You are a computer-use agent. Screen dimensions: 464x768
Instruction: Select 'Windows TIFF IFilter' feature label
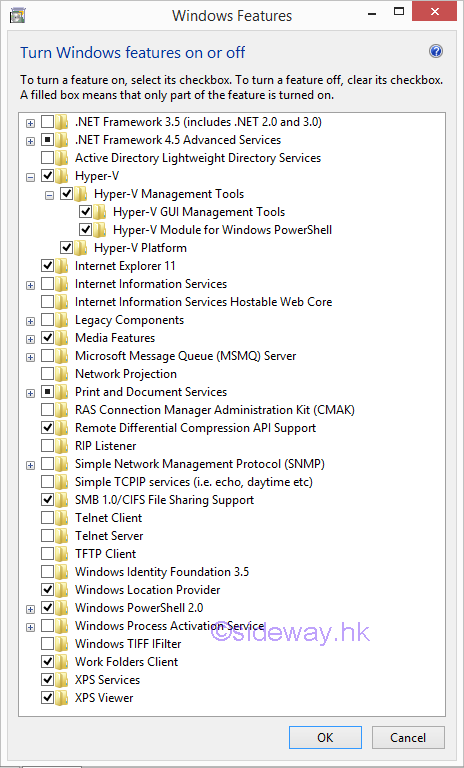tap(128, 644)
